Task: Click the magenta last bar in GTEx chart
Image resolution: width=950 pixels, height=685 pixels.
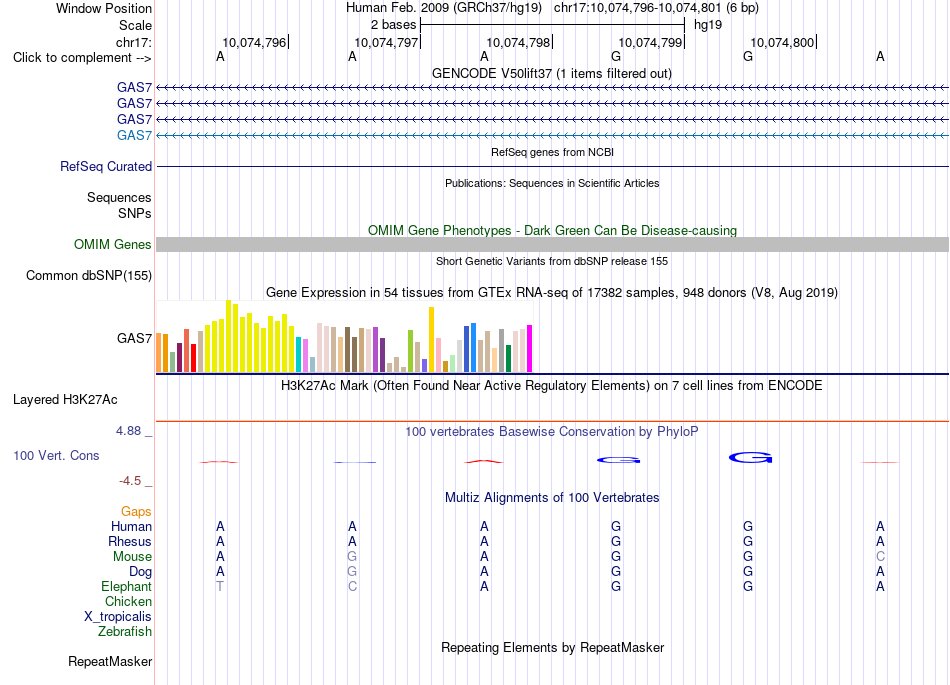Action: tap(530, 349)
